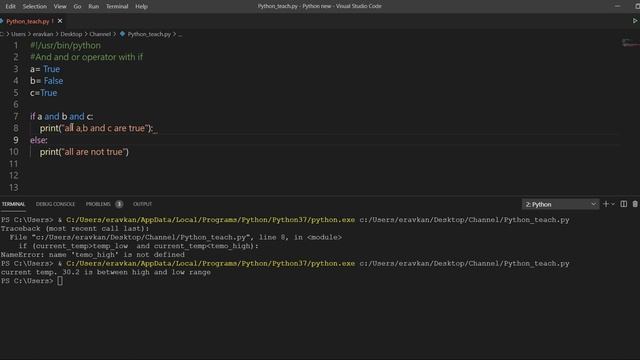Click the text 'a= True' on line 3

[x=45, y=69]
